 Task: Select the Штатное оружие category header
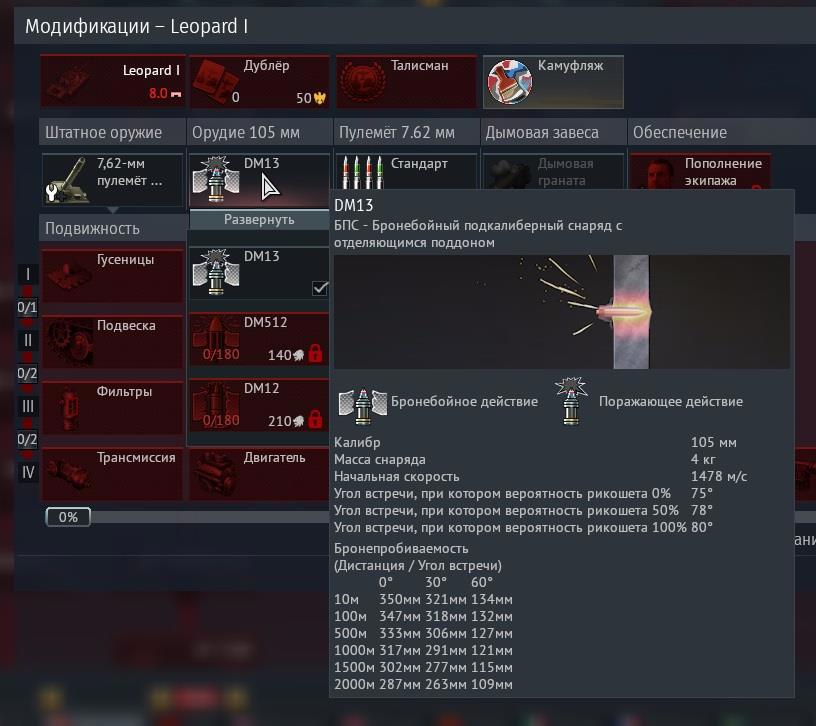click(112, 132)
